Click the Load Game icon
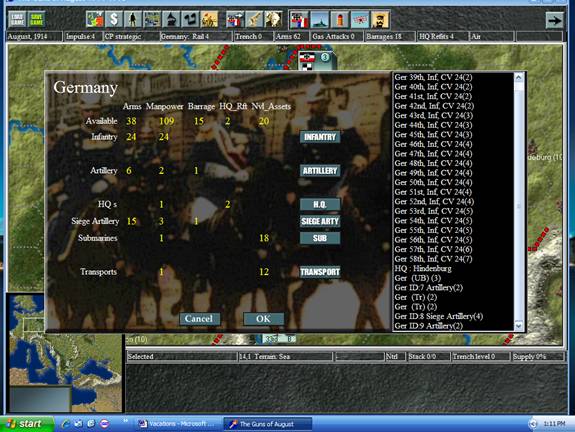The image size is (575, 432). click(17, 19)
